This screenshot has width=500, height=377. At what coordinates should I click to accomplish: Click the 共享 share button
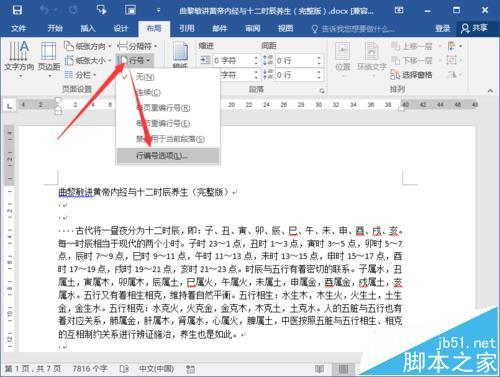(474, 28)
